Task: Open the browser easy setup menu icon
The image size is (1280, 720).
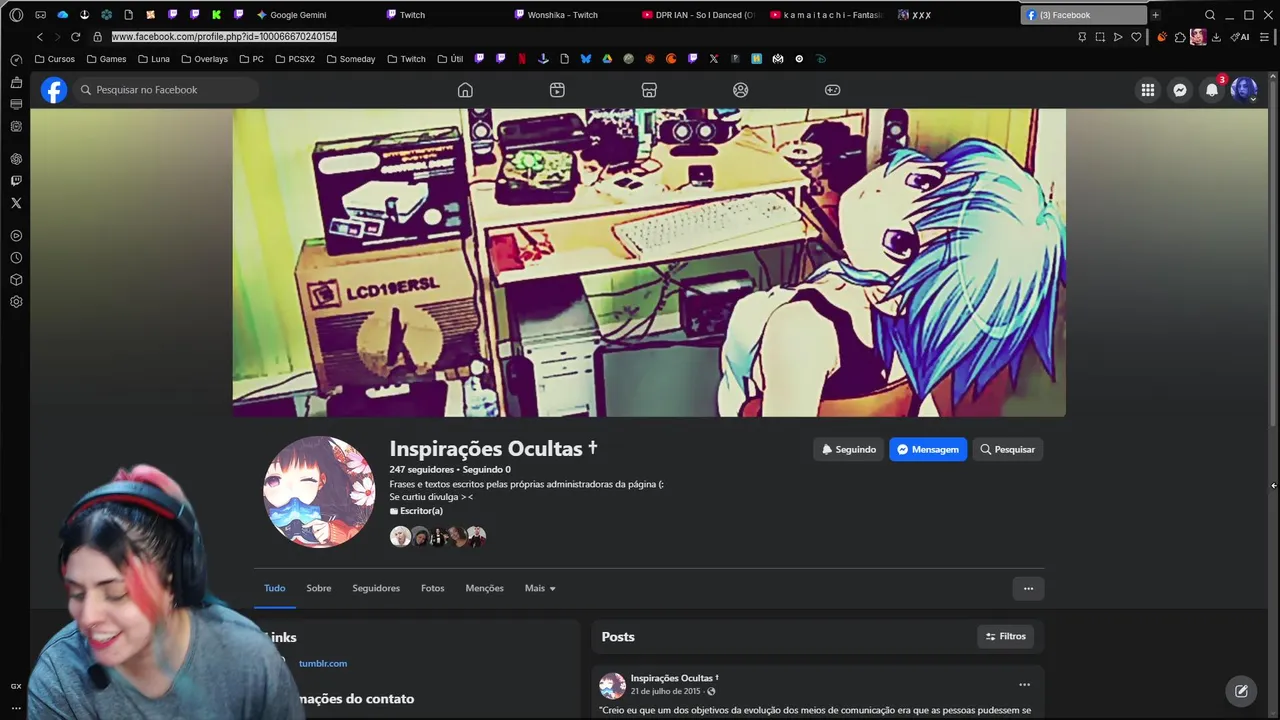Action: tap(1265, 37)
